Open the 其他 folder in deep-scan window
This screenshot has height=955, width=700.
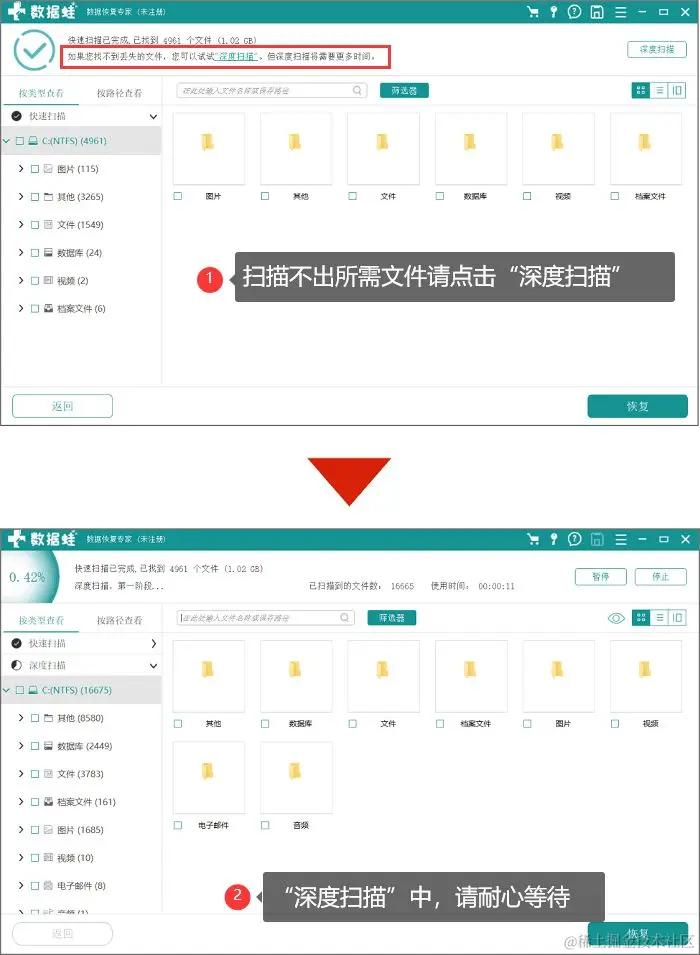(208, 675)
